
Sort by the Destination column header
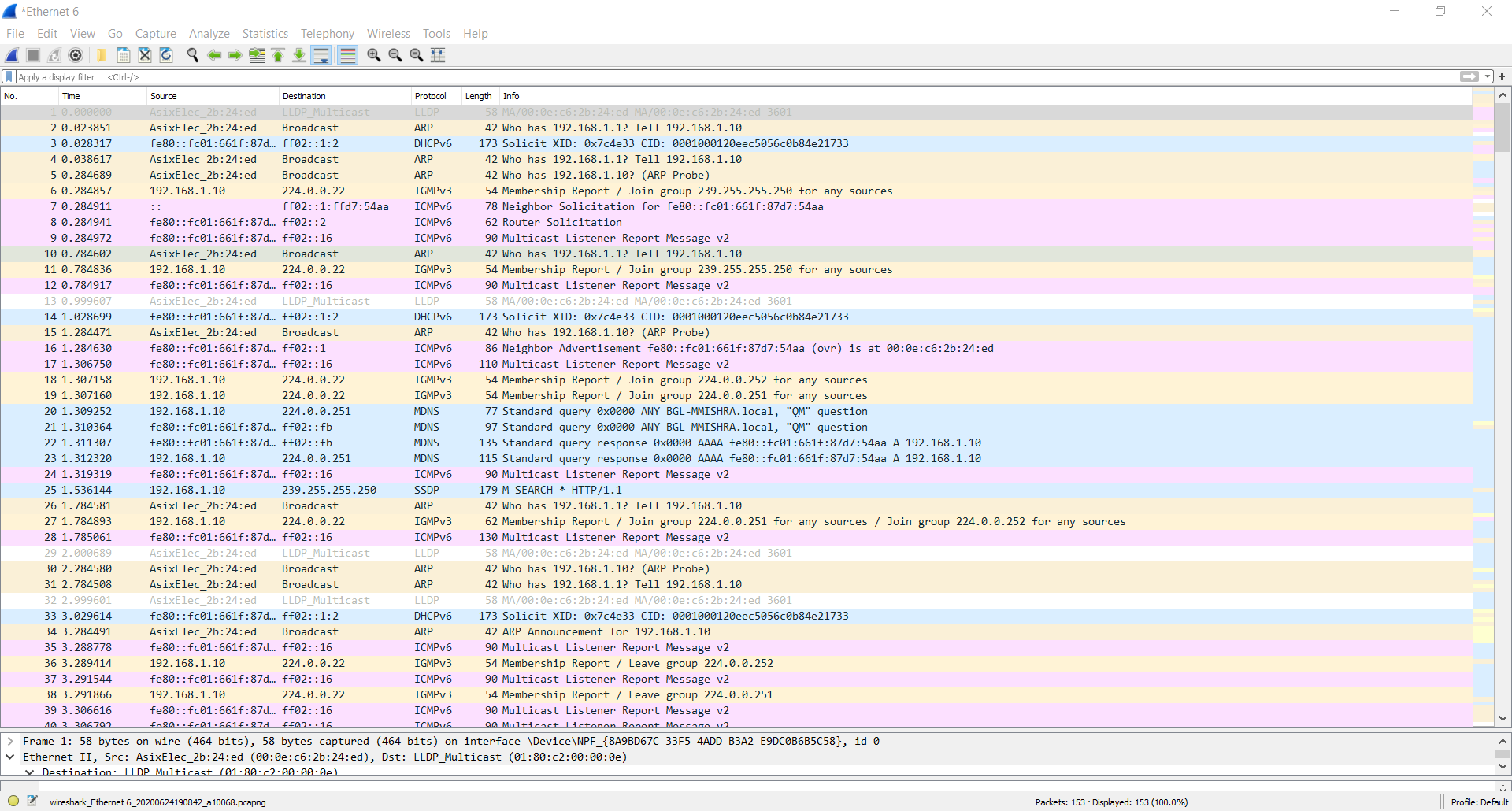tap(345, 96)
